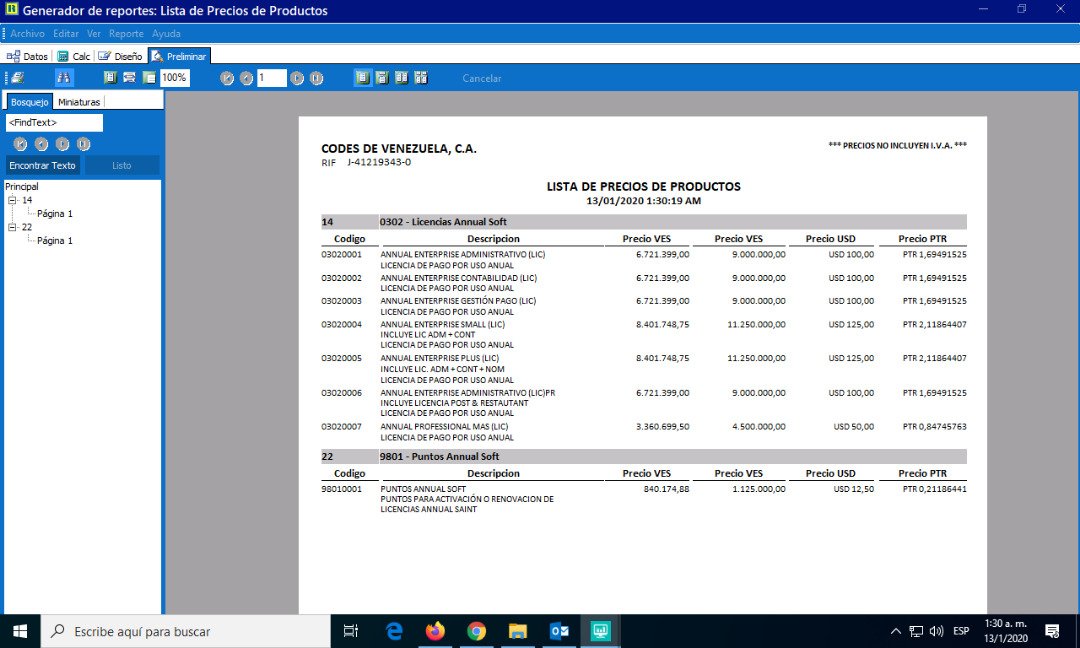Open the Ayuda menu
This screenshot has height=648, width=1080.
tap(166, 33)
